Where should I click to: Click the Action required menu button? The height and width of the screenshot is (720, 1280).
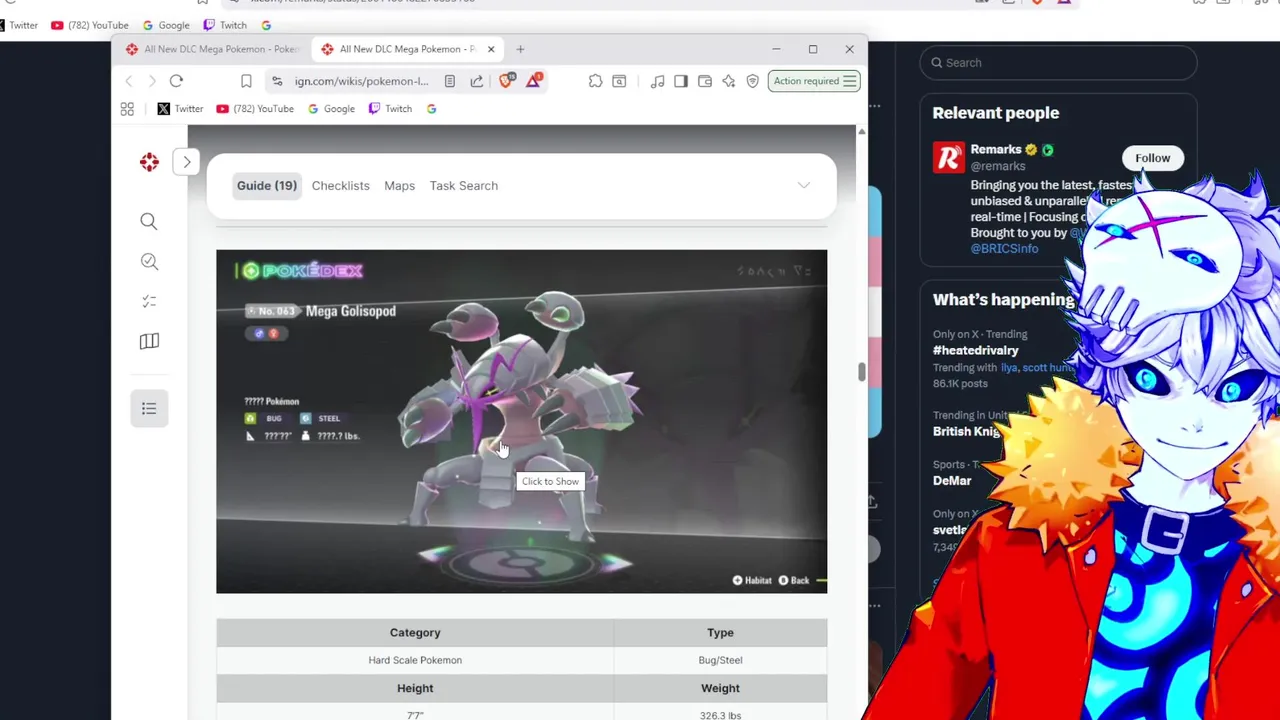814,81
